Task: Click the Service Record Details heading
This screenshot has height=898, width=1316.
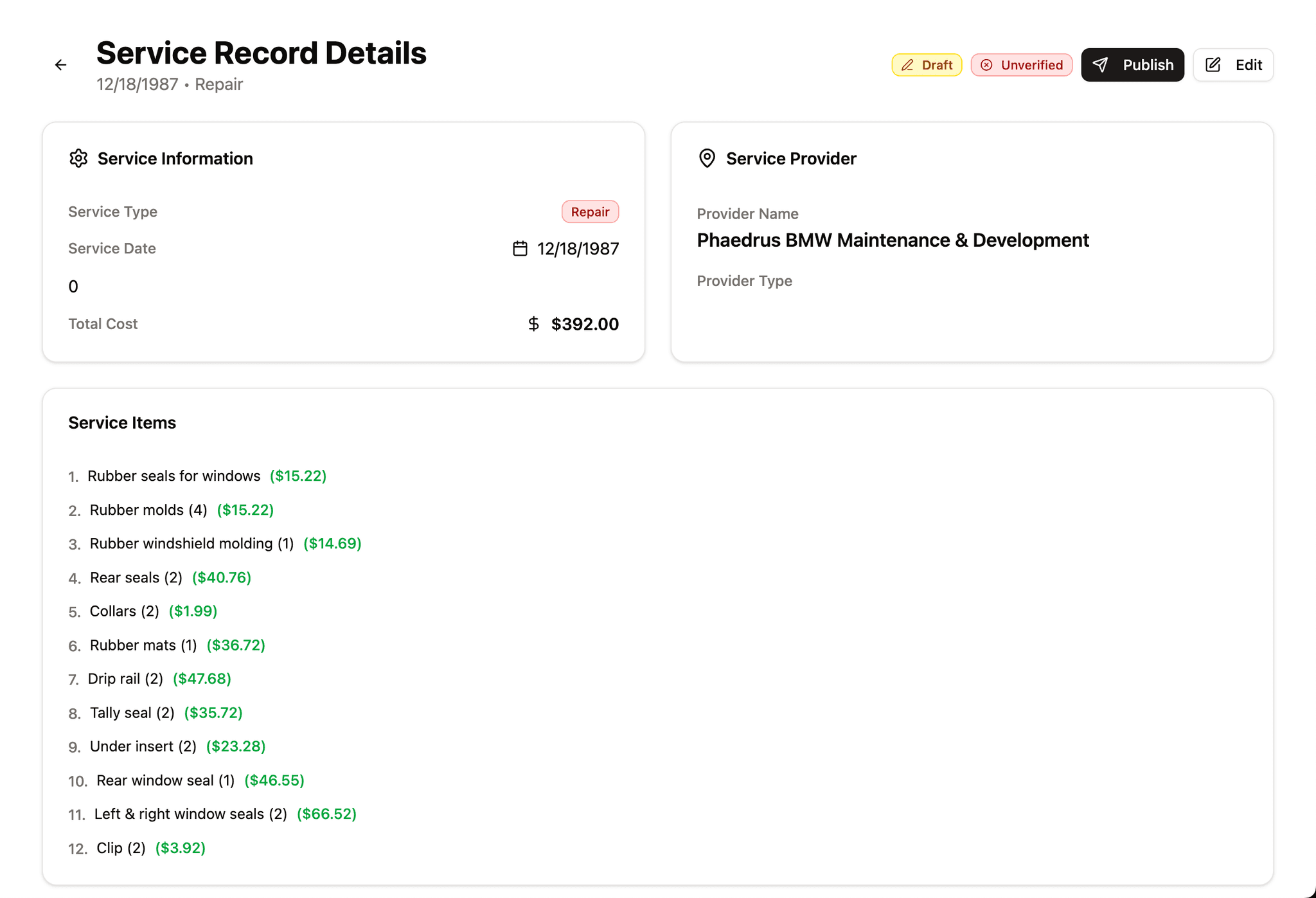Action: click(x=261, y=53)
